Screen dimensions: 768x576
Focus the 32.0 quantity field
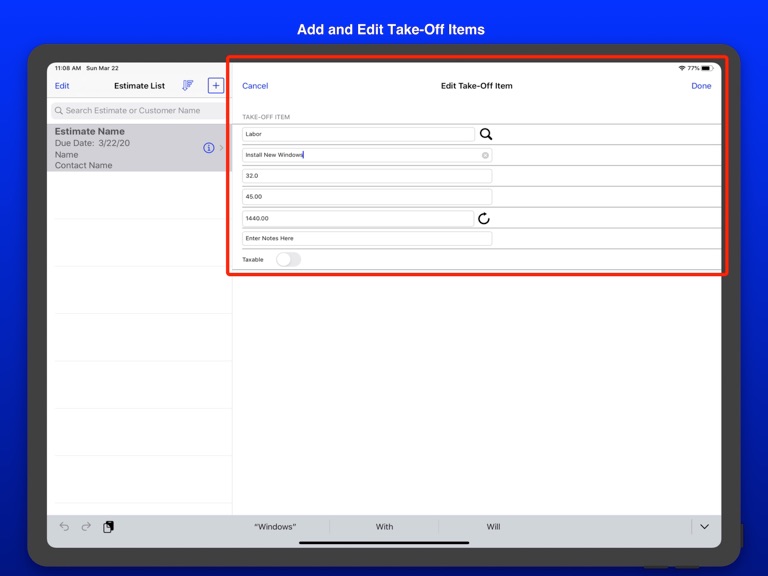(367, 176)
